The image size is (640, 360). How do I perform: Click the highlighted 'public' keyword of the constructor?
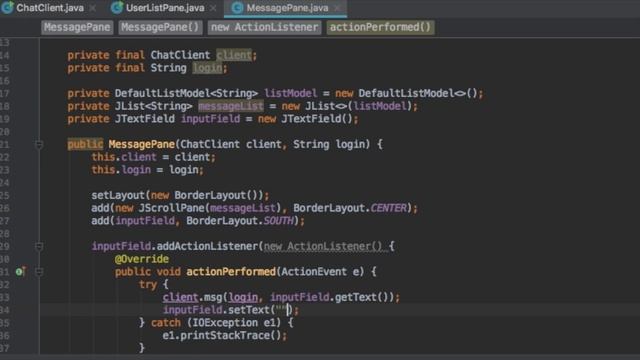(x=85, y=144)
